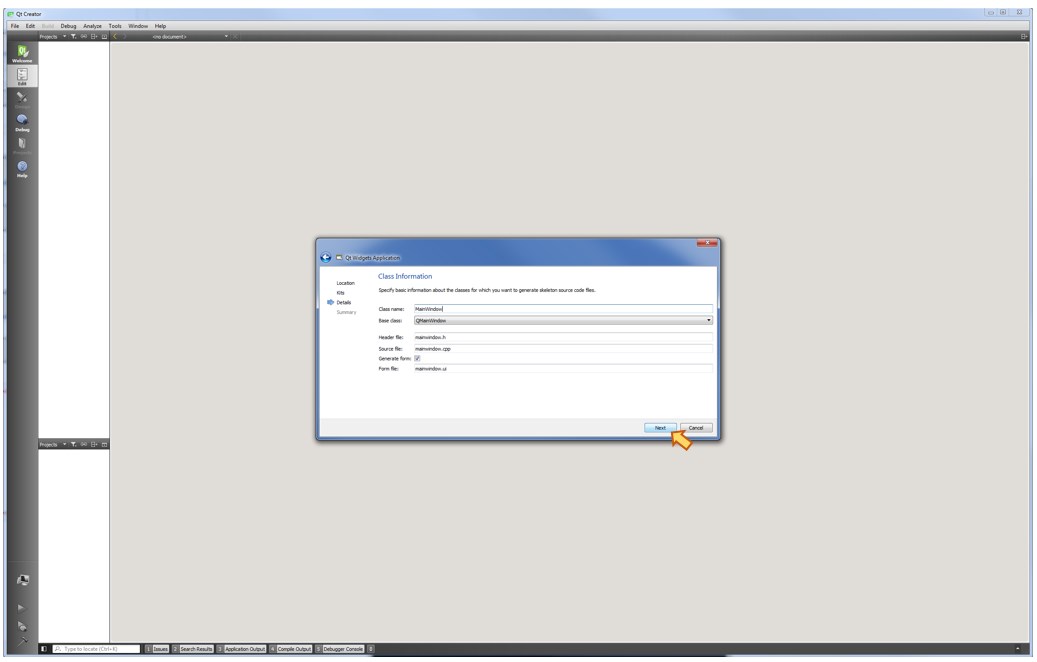Switch to Edit mode in the sidebar
Image resolution: width=1037 pixels, height=662 pixels.
click(22, 76)
